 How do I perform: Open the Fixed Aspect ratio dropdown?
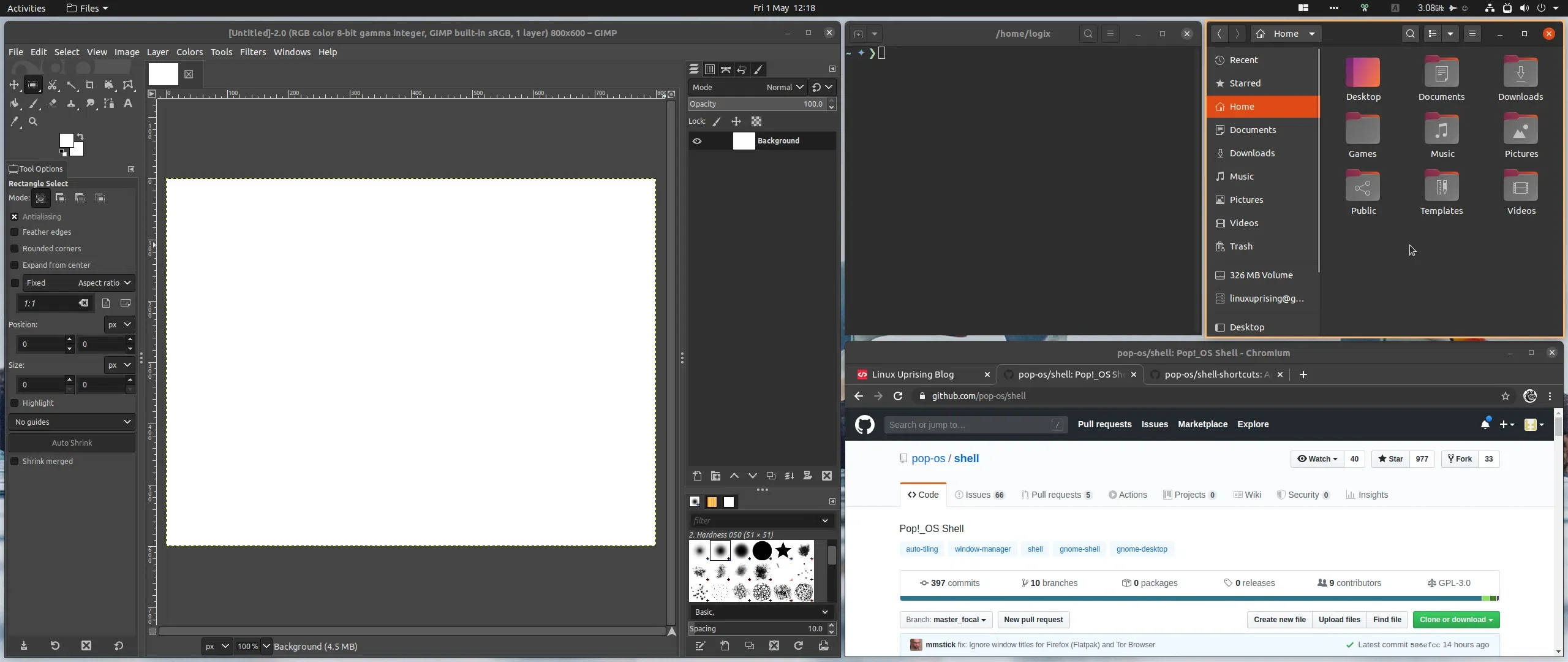(x=78, y=283)
